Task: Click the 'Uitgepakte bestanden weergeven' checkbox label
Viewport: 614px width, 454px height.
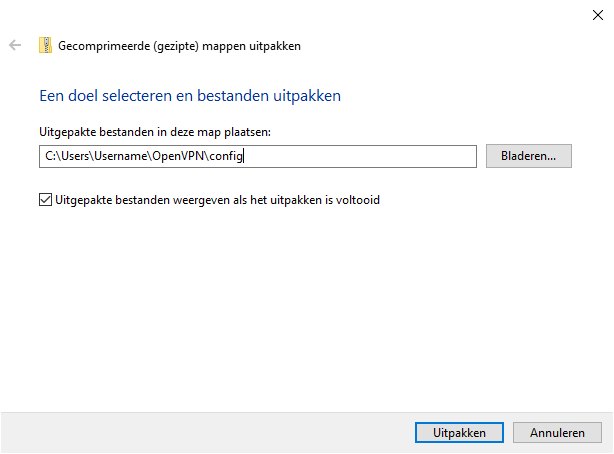Action: 217,200
